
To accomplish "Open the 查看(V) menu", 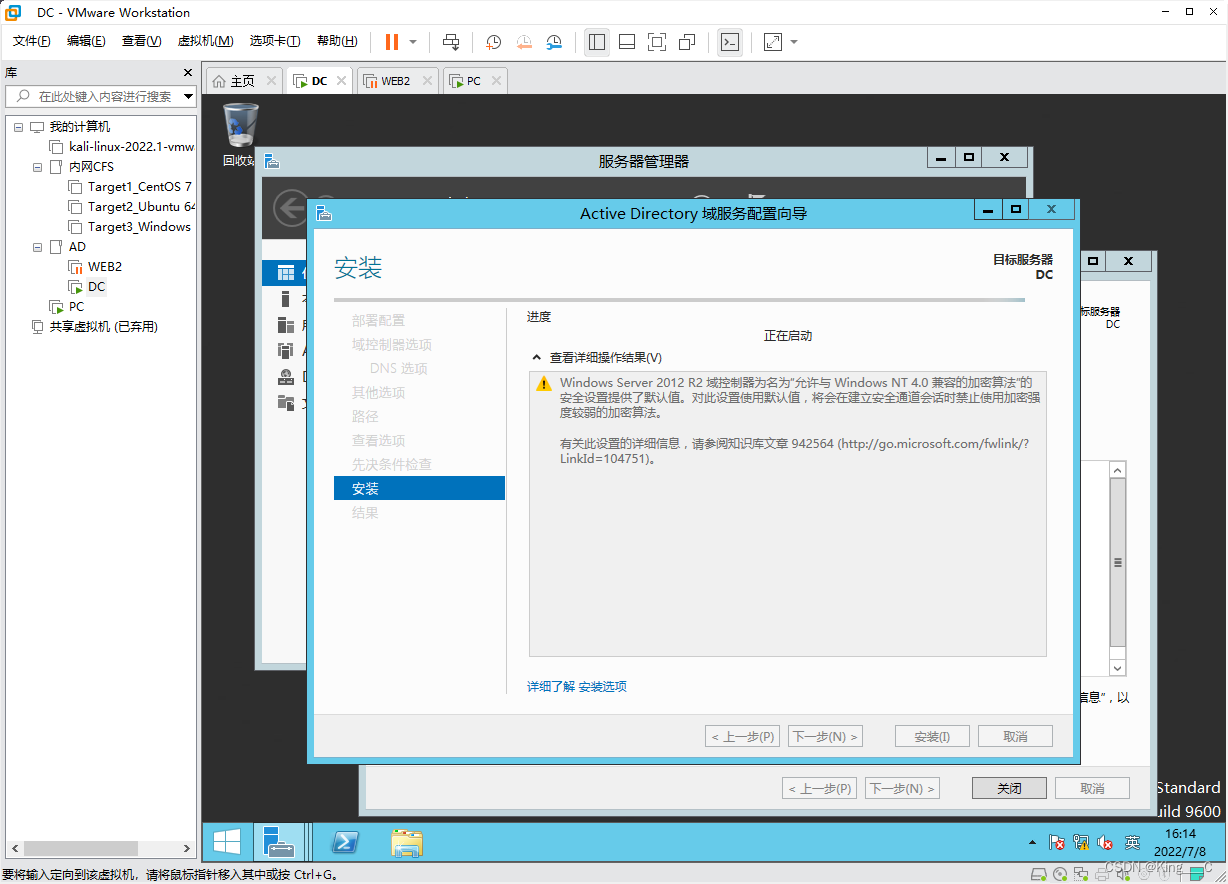I will (x=141, y=41).
